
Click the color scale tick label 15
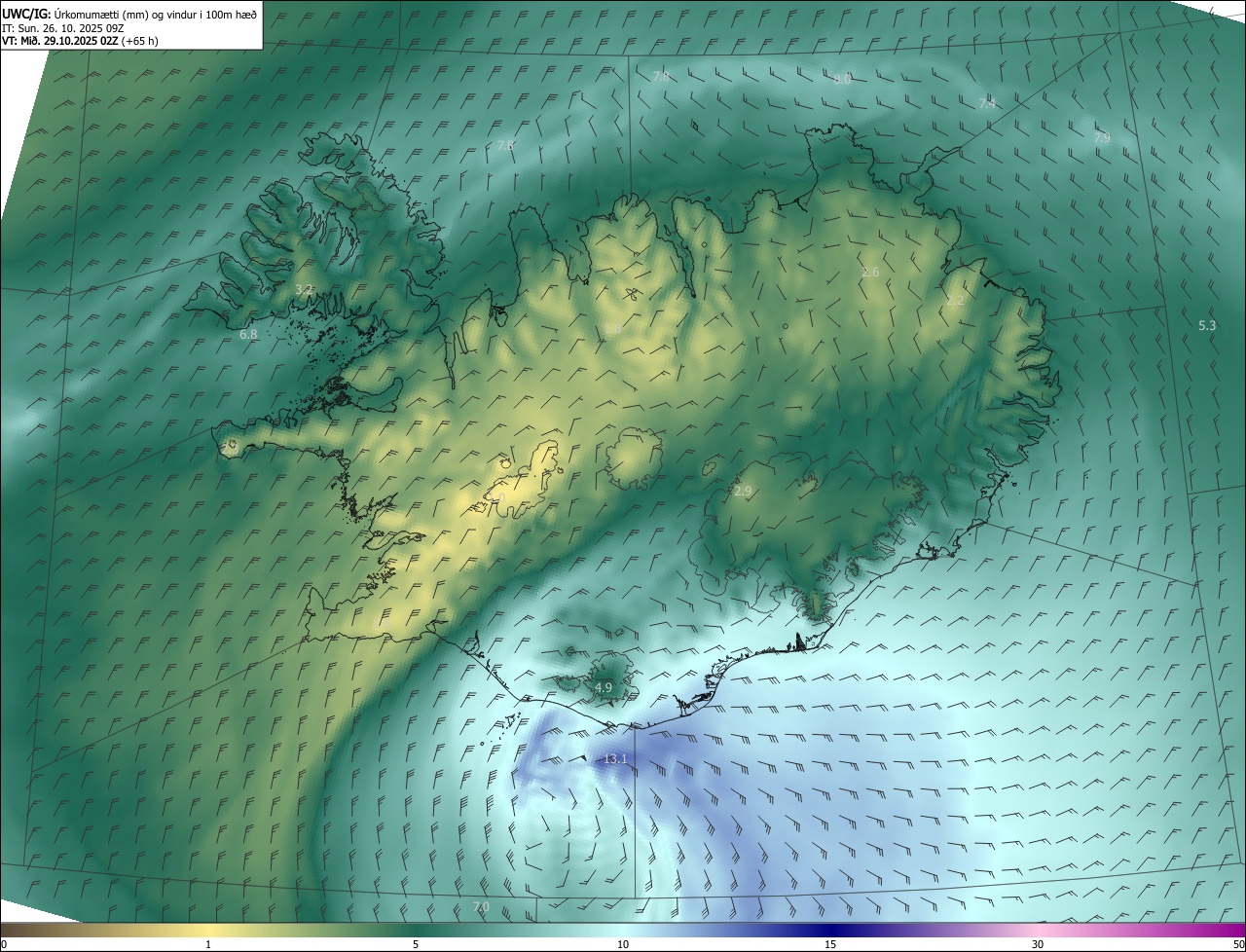(830, 944)
